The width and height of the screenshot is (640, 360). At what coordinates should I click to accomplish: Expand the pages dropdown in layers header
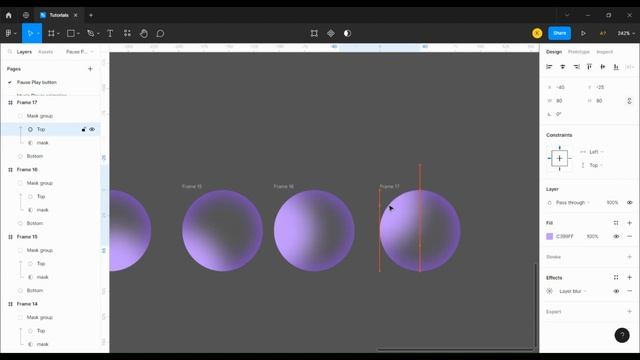80,52
